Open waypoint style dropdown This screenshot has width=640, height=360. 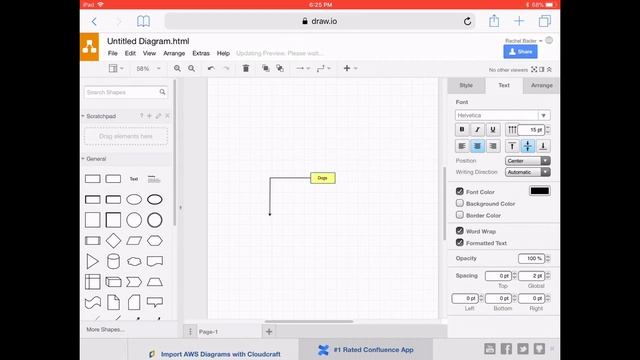[324, 68]
